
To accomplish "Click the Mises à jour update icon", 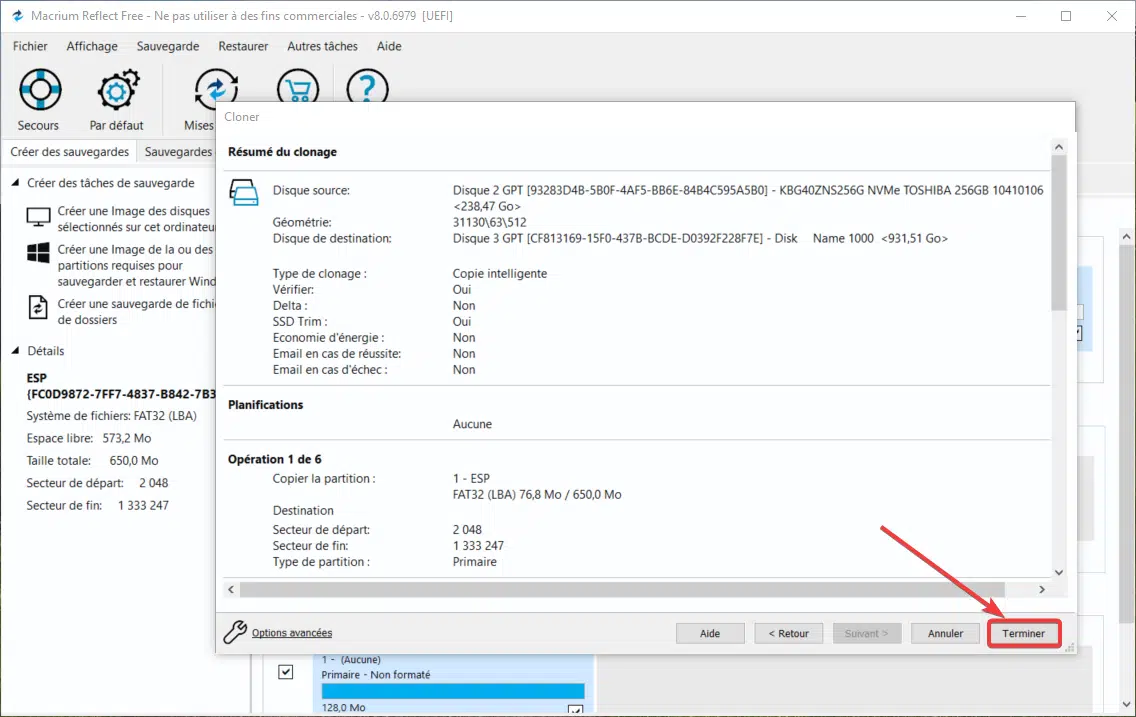I will 216,88.
